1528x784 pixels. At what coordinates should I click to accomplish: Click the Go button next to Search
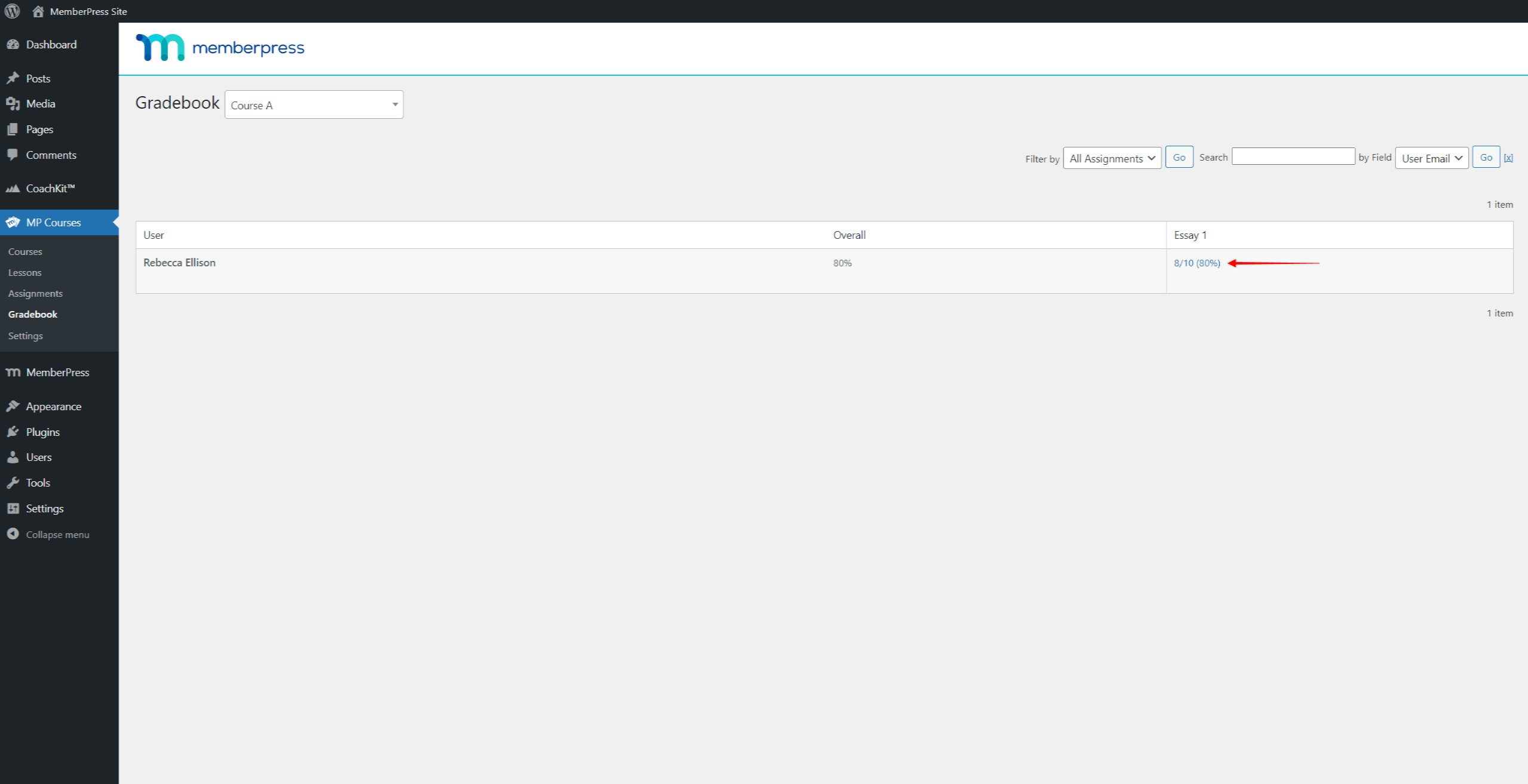pos(1485,157)
